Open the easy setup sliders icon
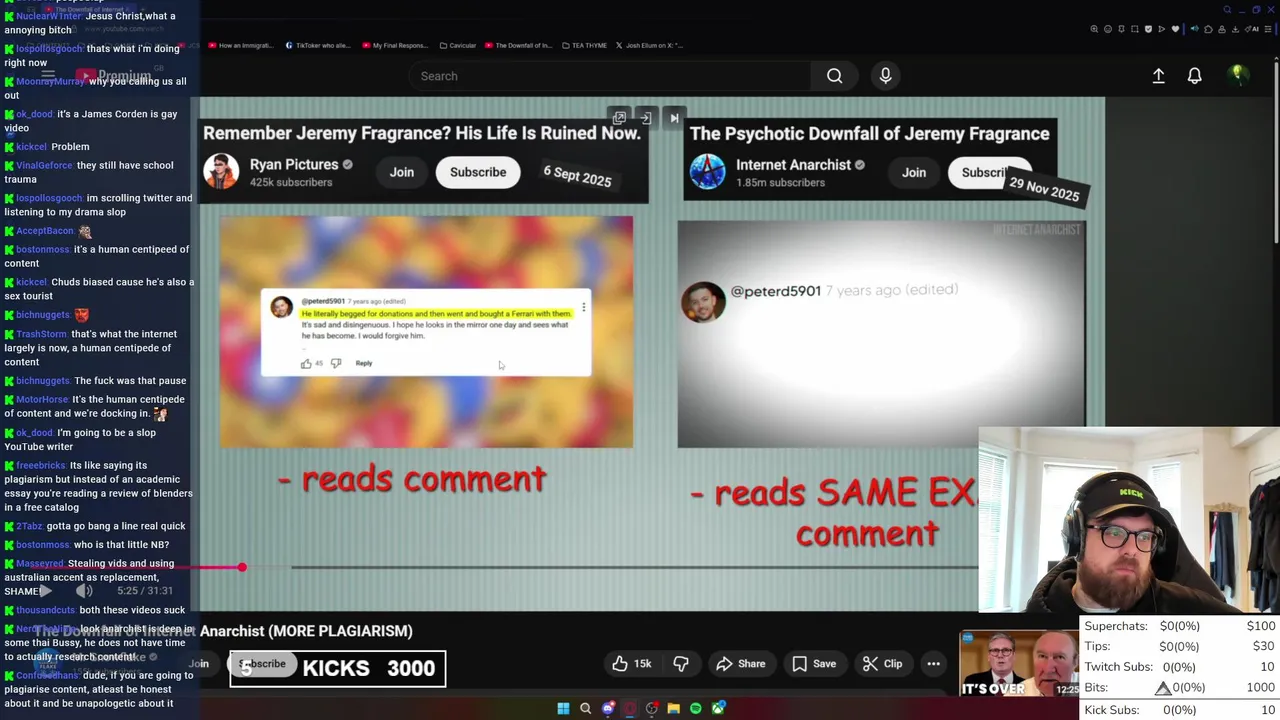Screen dimensions: 1280x720 [x=1268, y=29]
